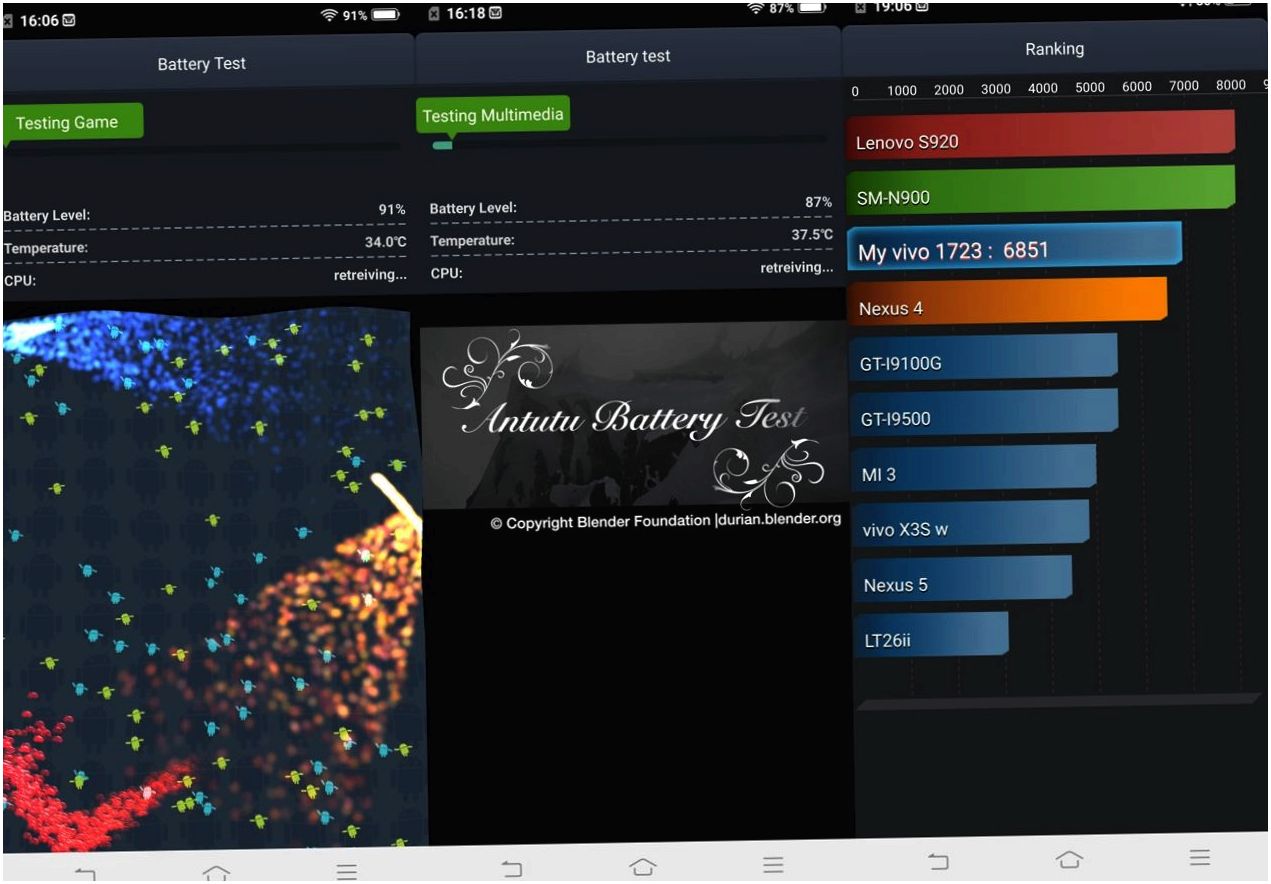Tap menu icon on middle phone navigation bar
Image resolution: width=1271 pixels, height=884 pixels.
(773, 864)
